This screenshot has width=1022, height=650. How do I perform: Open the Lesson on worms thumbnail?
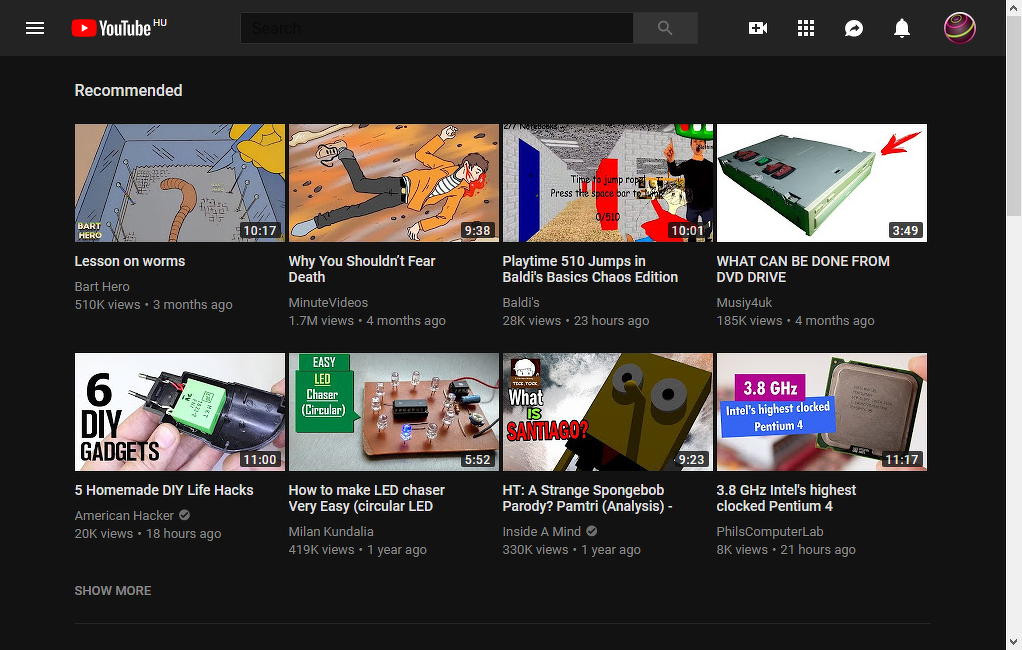180,183
